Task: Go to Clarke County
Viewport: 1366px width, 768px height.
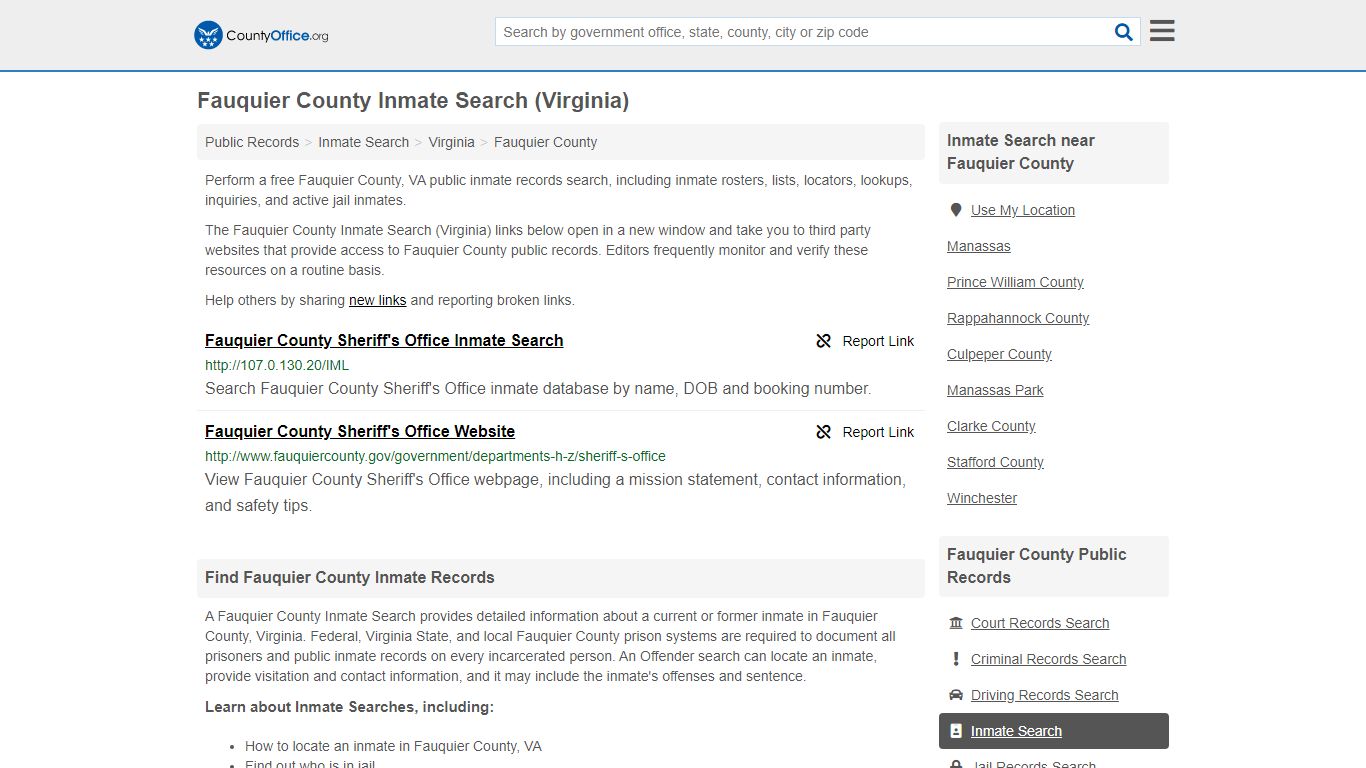Action: pos(991,426)
